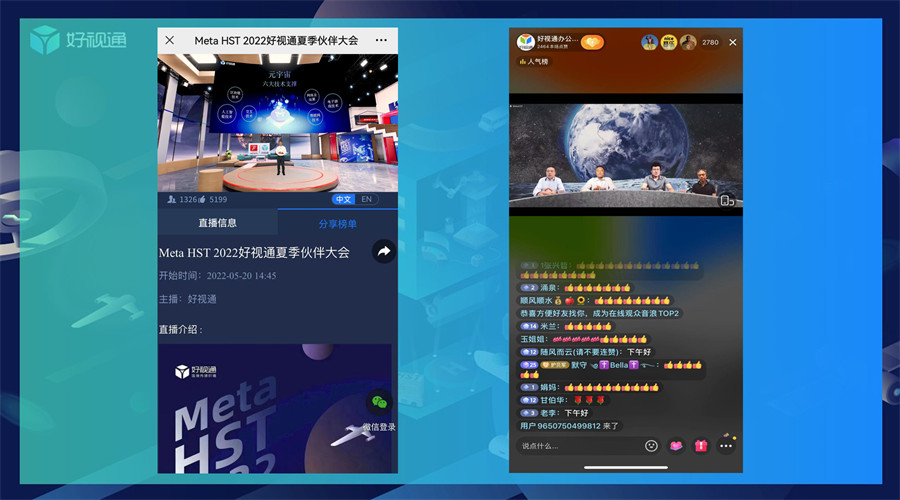Click the 直播介绍 heading
900x500 pixels.
[180, 330]
